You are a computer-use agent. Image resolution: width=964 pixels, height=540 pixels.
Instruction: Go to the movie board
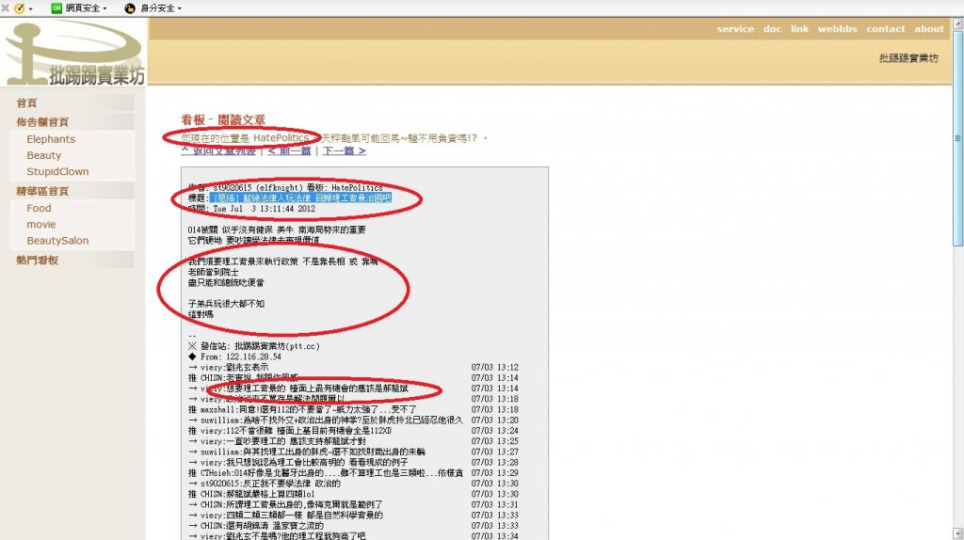[41, 224]
